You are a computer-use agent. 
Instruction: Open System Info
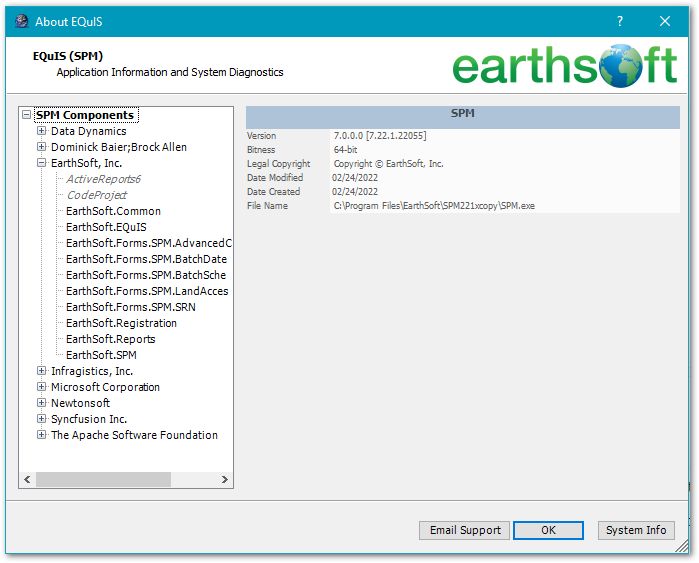coord(636,530)
